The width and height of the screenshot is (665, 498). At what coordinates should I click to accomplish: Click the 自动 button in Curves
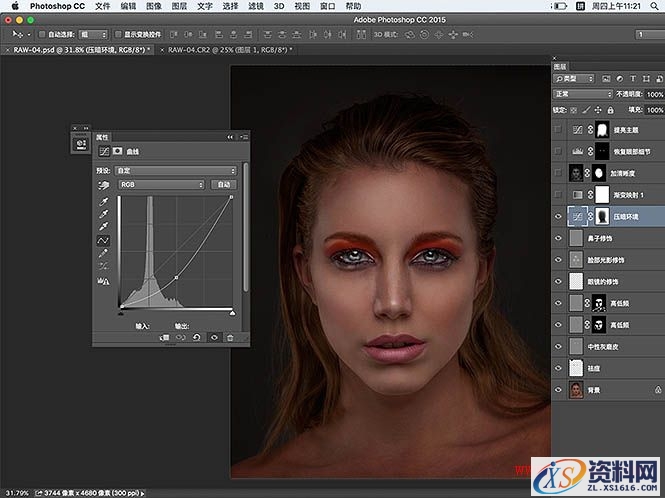click(223, 185)
